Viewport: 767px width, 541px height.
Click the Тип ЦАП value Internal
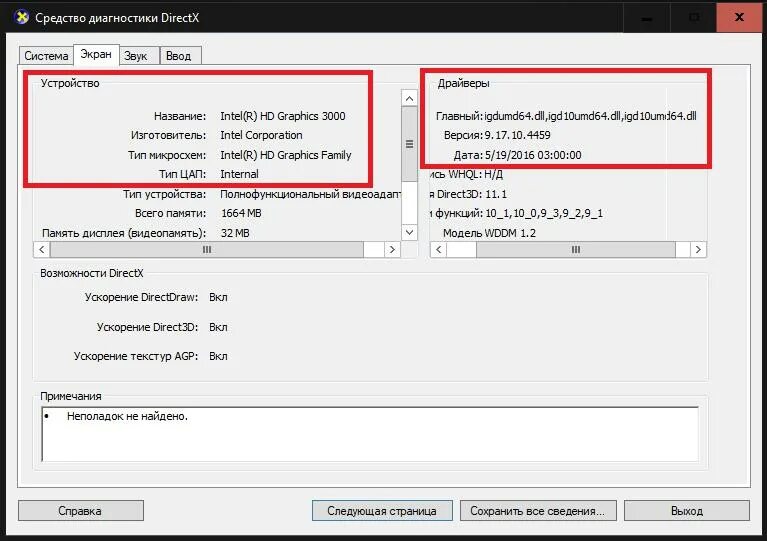point(239,174)
